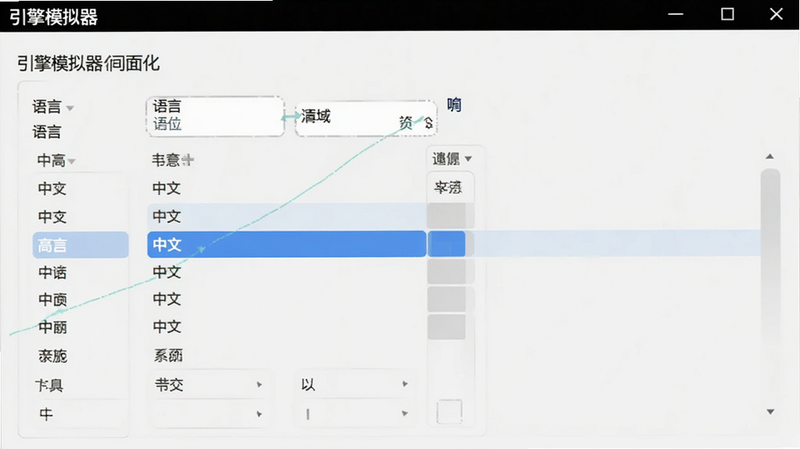
Task: Click the 濡域 field
Action: [366, 118]
